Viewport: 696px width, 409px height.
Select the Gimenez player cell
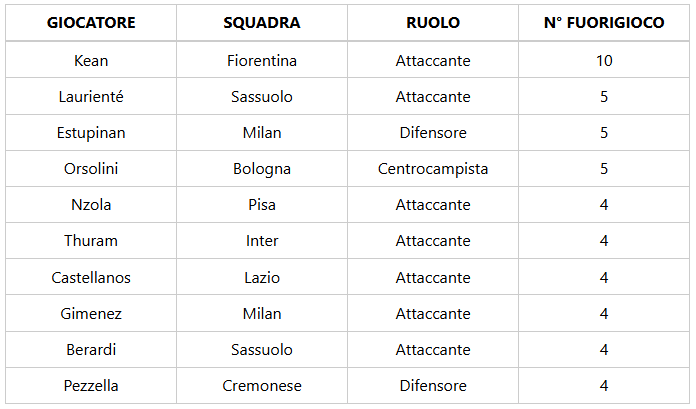(x=91, y=314)
